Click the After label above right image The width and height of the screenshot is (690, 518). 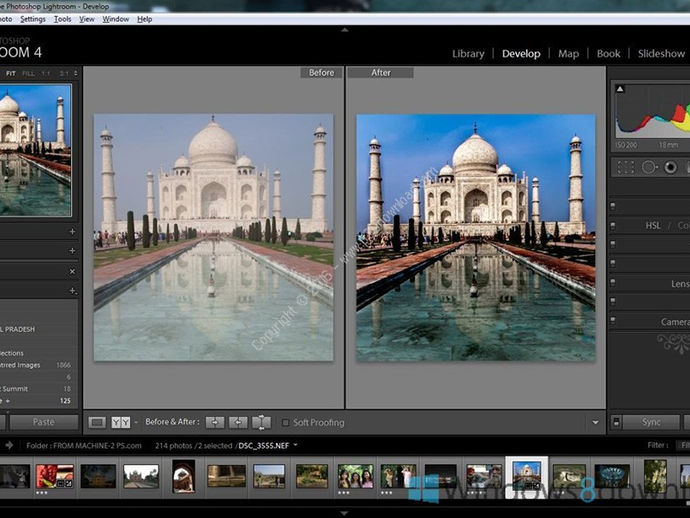381,73
